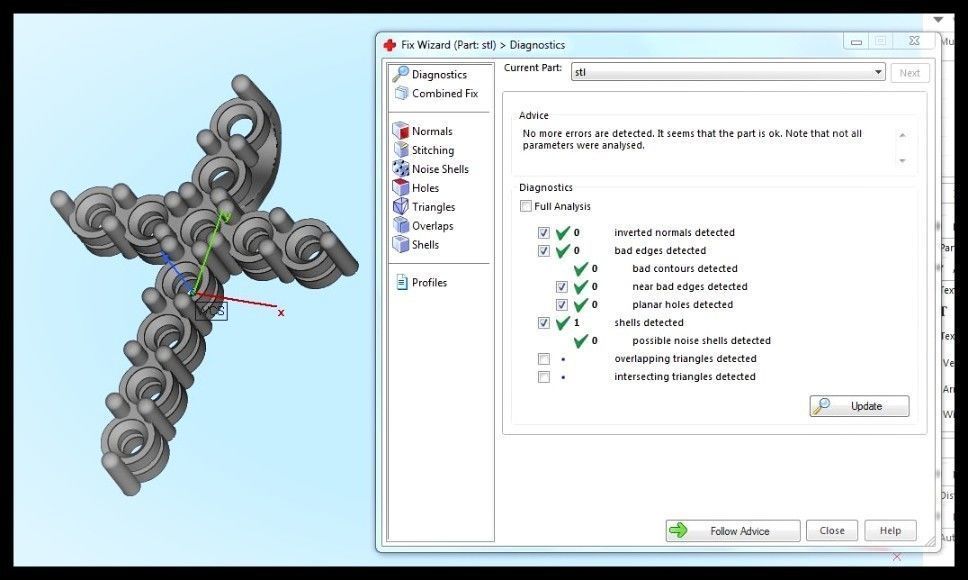Open the Current Part dropdown
Screen dimensions: 968x580
pos(728,72)
